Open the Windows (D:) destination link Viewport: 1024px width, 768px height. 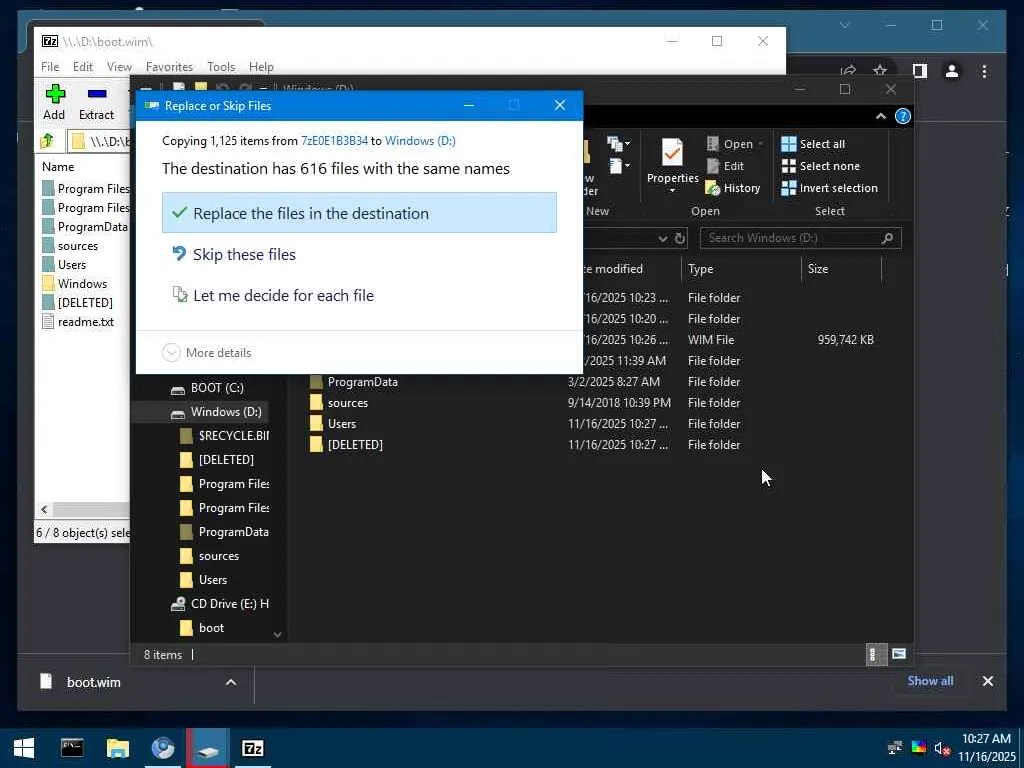[x=420, y=140]
